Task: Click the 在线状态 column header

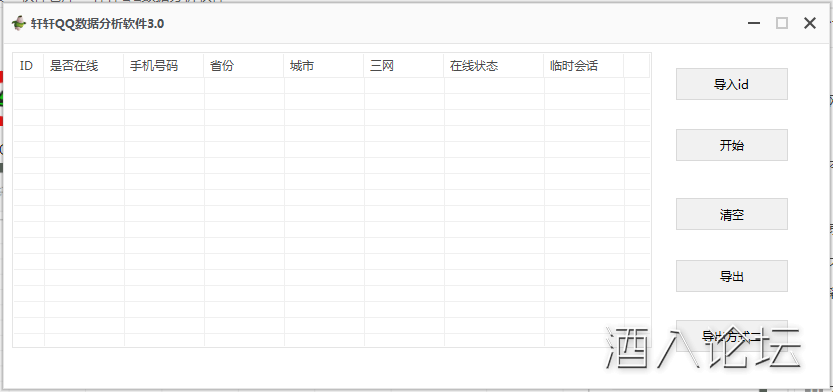Action: (x=494, y=66)
